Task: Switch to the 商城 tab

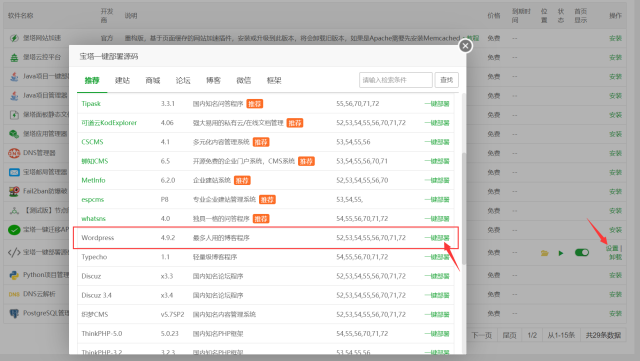Action: 153,80
